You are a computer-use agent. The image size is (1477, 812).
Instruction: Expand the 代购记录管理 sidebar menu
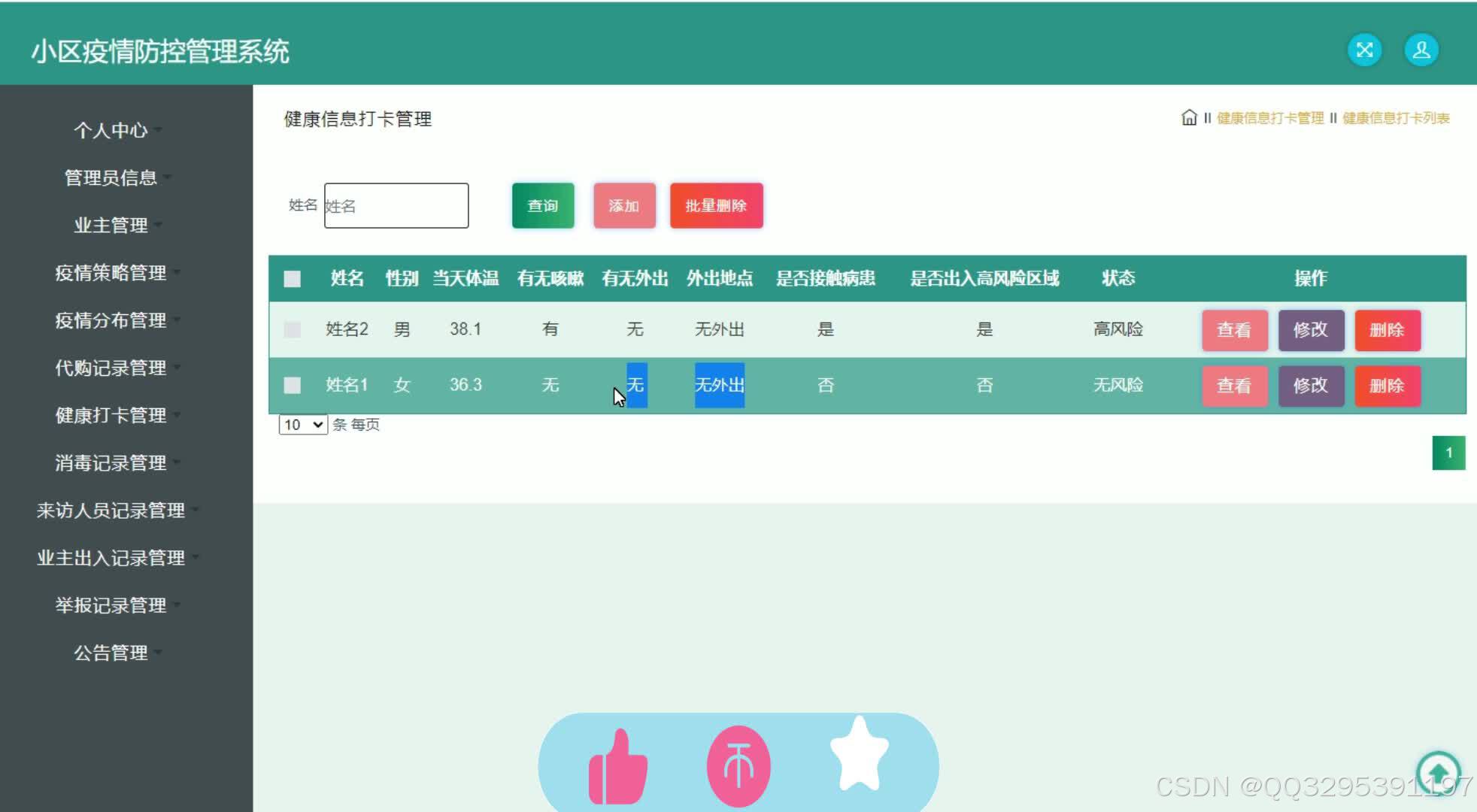pos(111,367)
